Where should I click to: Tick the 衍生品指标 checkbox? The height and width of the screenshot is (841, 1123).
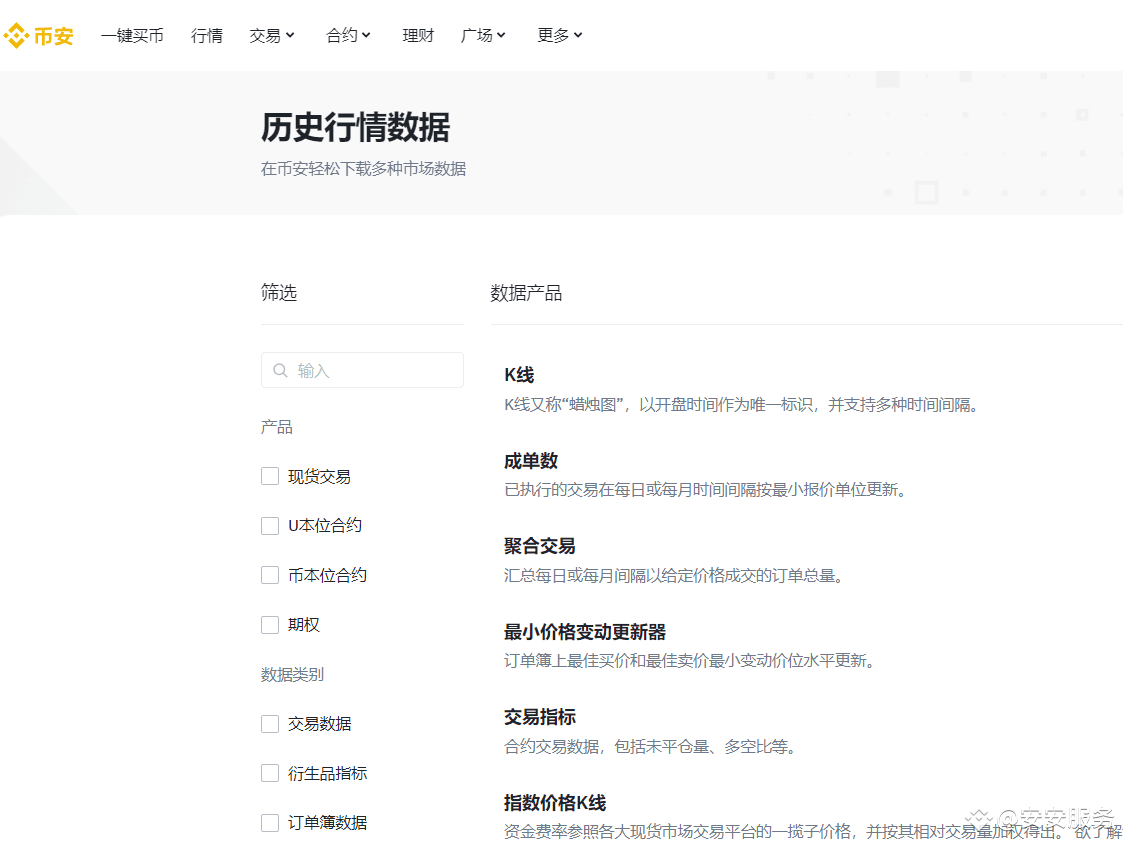coord(270,774)
